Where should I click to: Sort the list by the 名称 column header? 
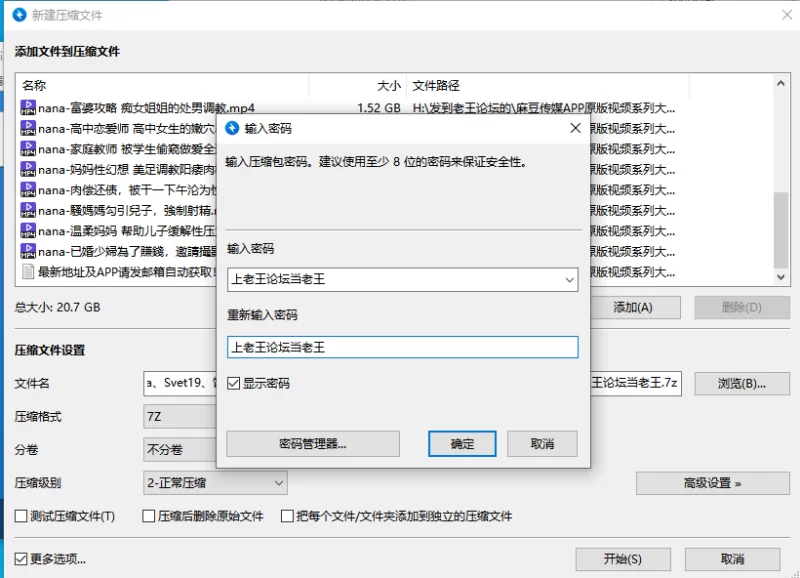162,86
